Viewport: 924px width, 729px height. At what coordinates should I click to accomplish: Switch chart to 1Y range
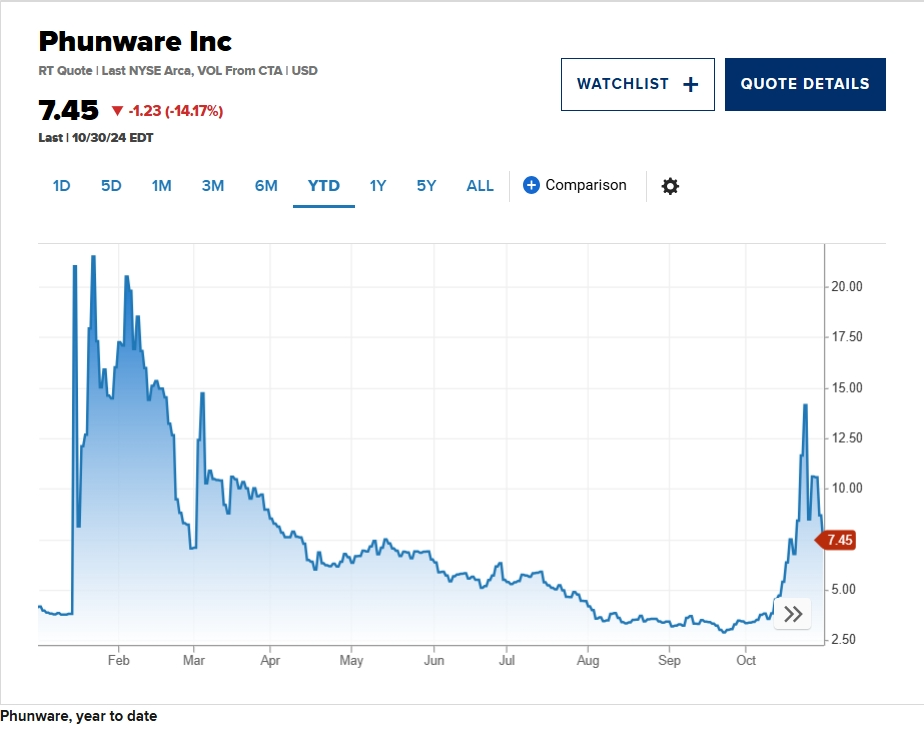click(x=378, y=186)
